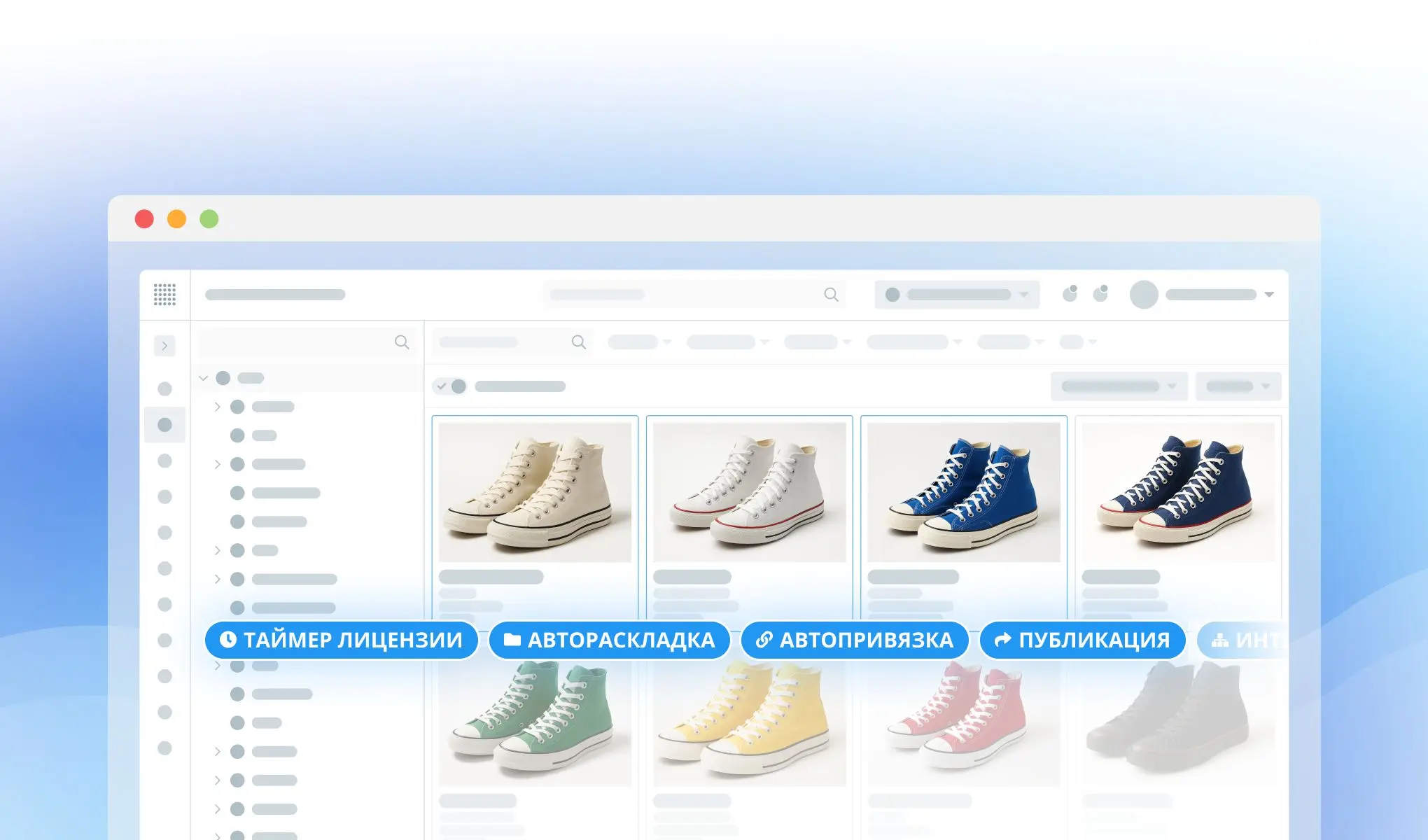Image resolution: width=1428 pixels, height=840 pixels.
Task: Select the highlighted left rail item
Action: tap(164, 425)
